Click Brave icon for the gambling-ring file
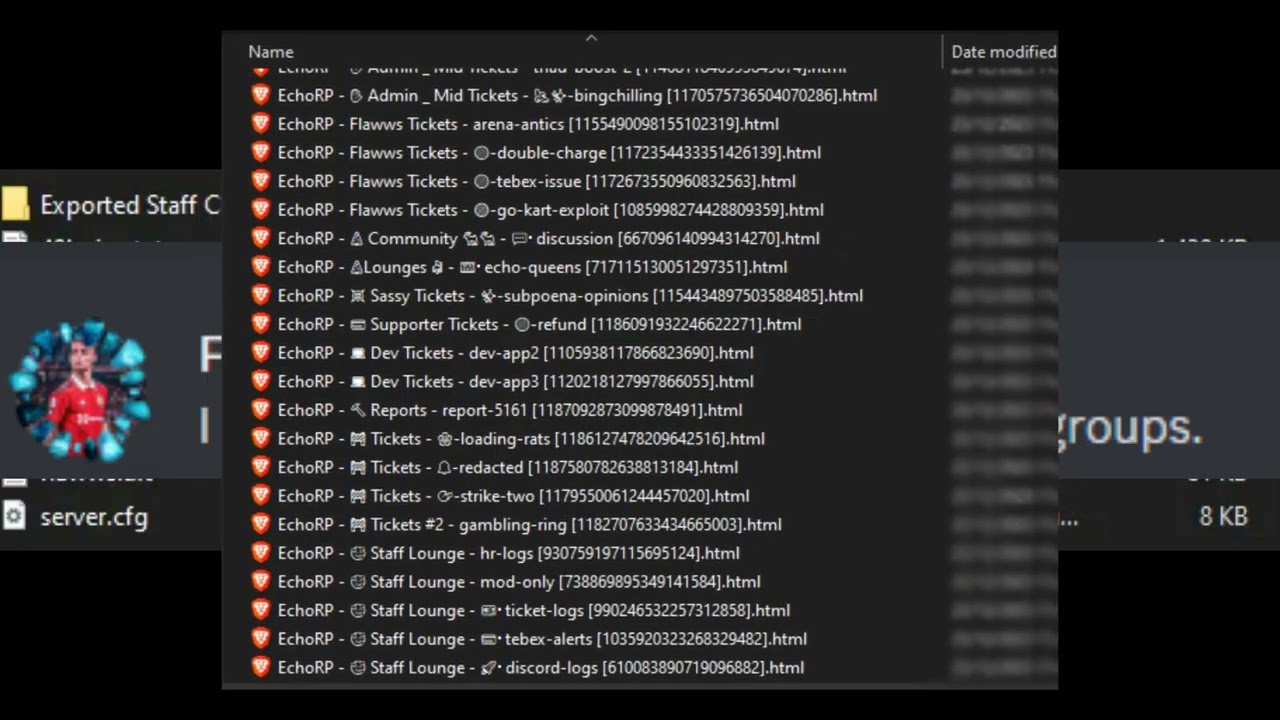This screenshot has width=1280, height=720. pyautogui.click(x=260, y=524)
